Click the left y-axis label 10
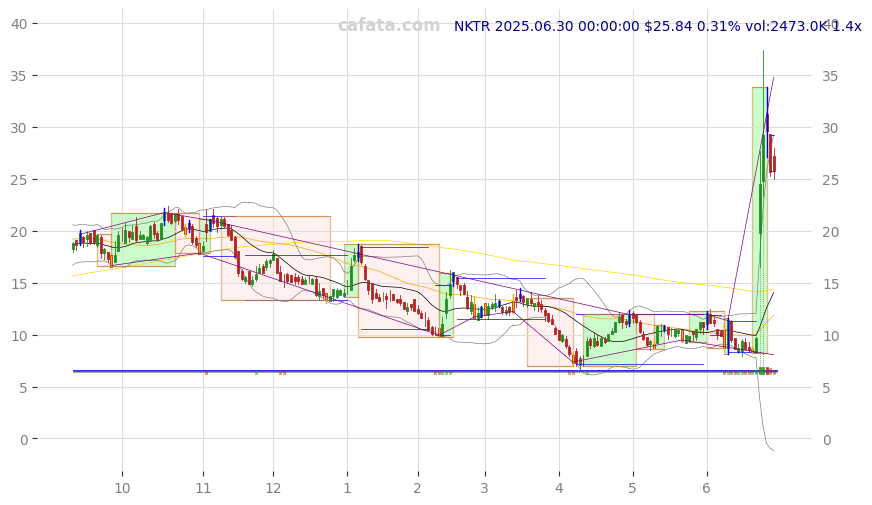This screenshot has height=505, width=872. point(18,336)
